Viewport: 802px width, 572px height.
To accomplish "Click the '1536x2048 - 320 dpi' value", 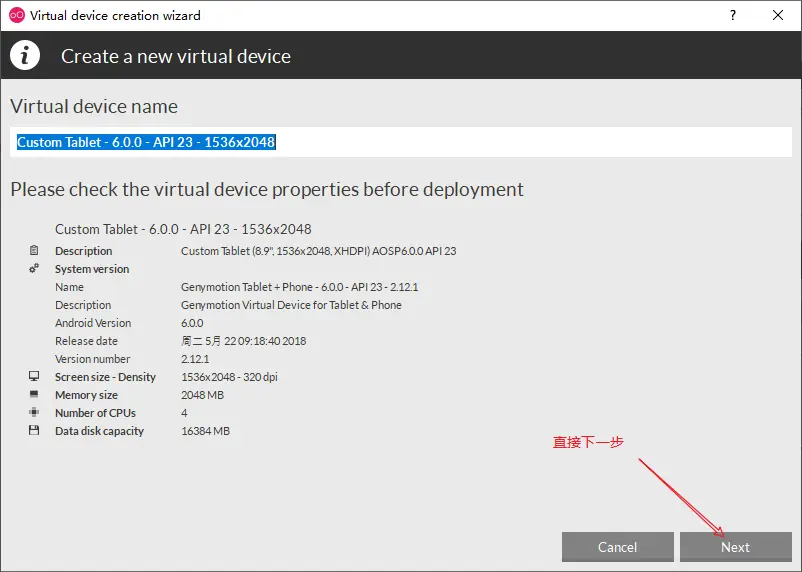I will point(229,377).
